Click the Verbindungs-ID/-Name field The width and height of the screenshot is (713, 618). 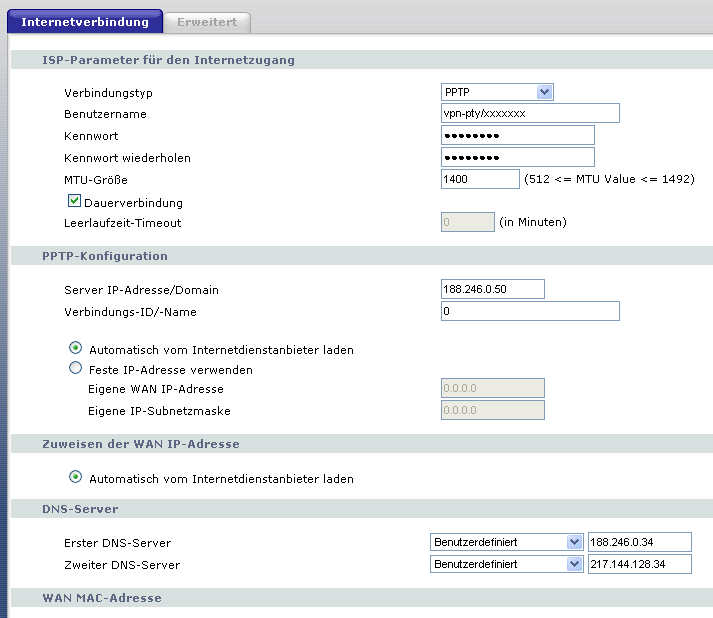tap(530, 311)
